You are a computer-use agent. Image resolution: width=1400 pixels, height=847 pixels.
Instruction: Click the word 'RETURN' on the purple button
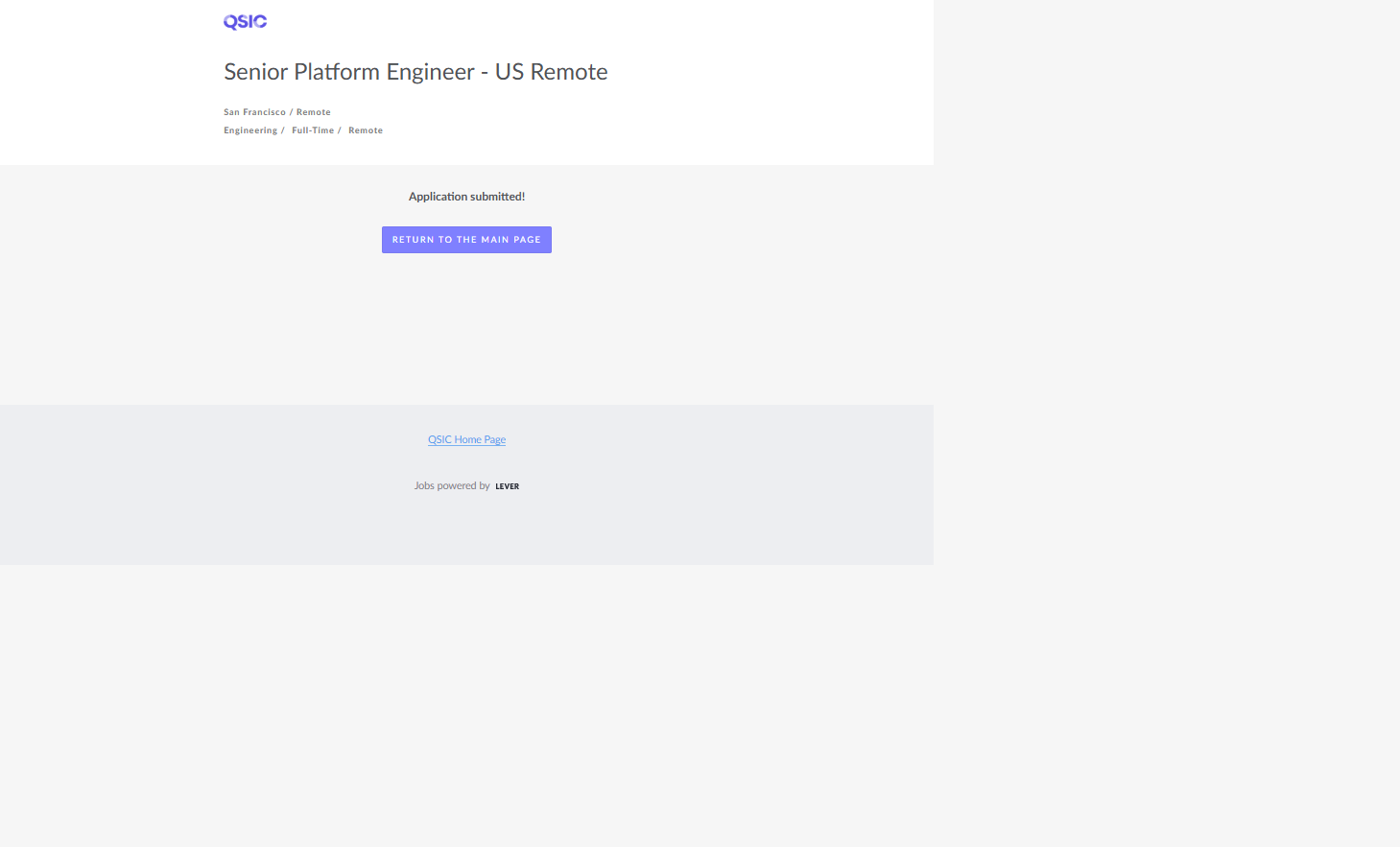pyautogui.click(x=413, y=240)
